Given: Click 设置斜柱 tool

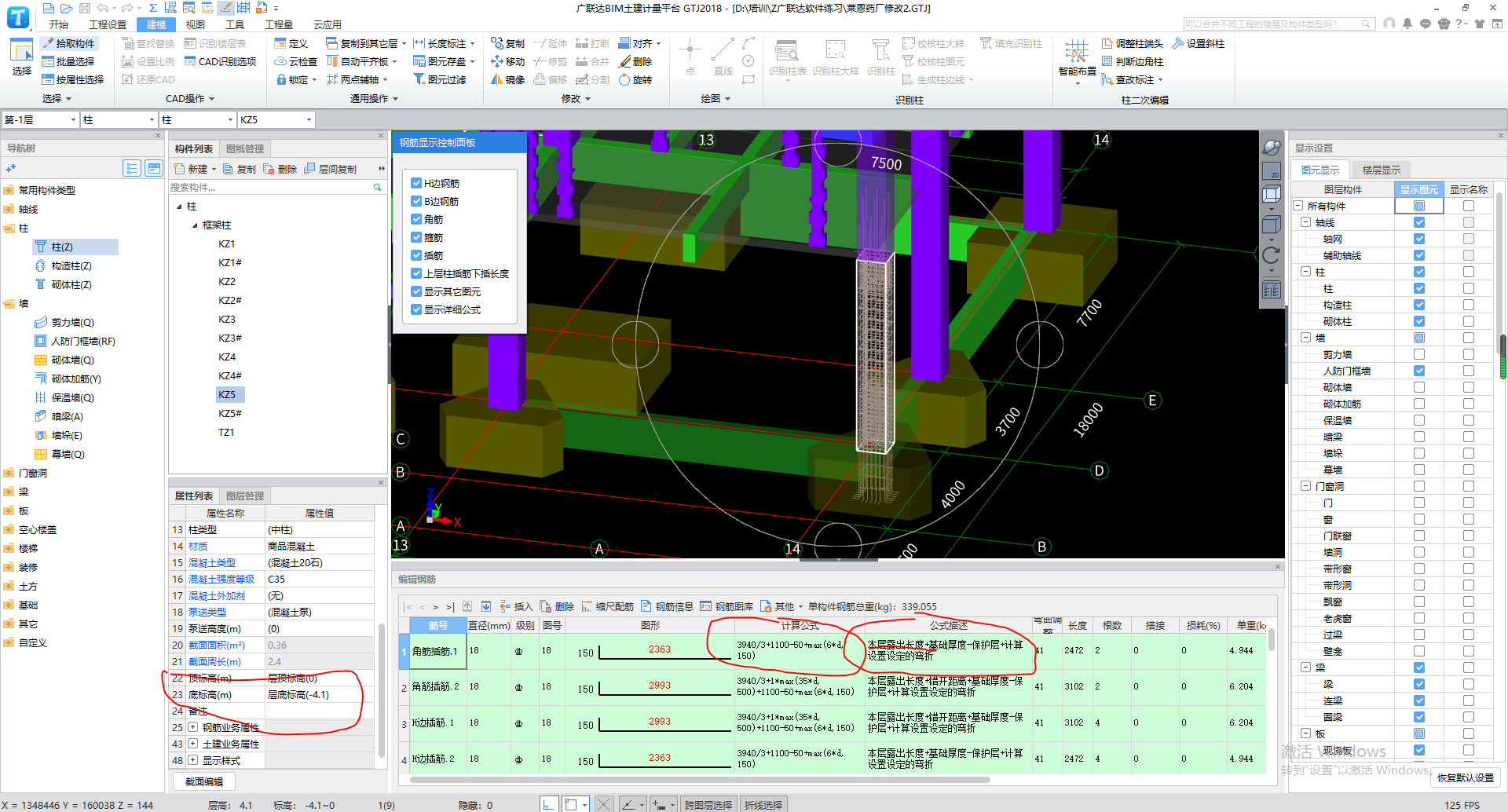Looking at the screenshot, I should pyautogui.click(x=1199, y=43).
